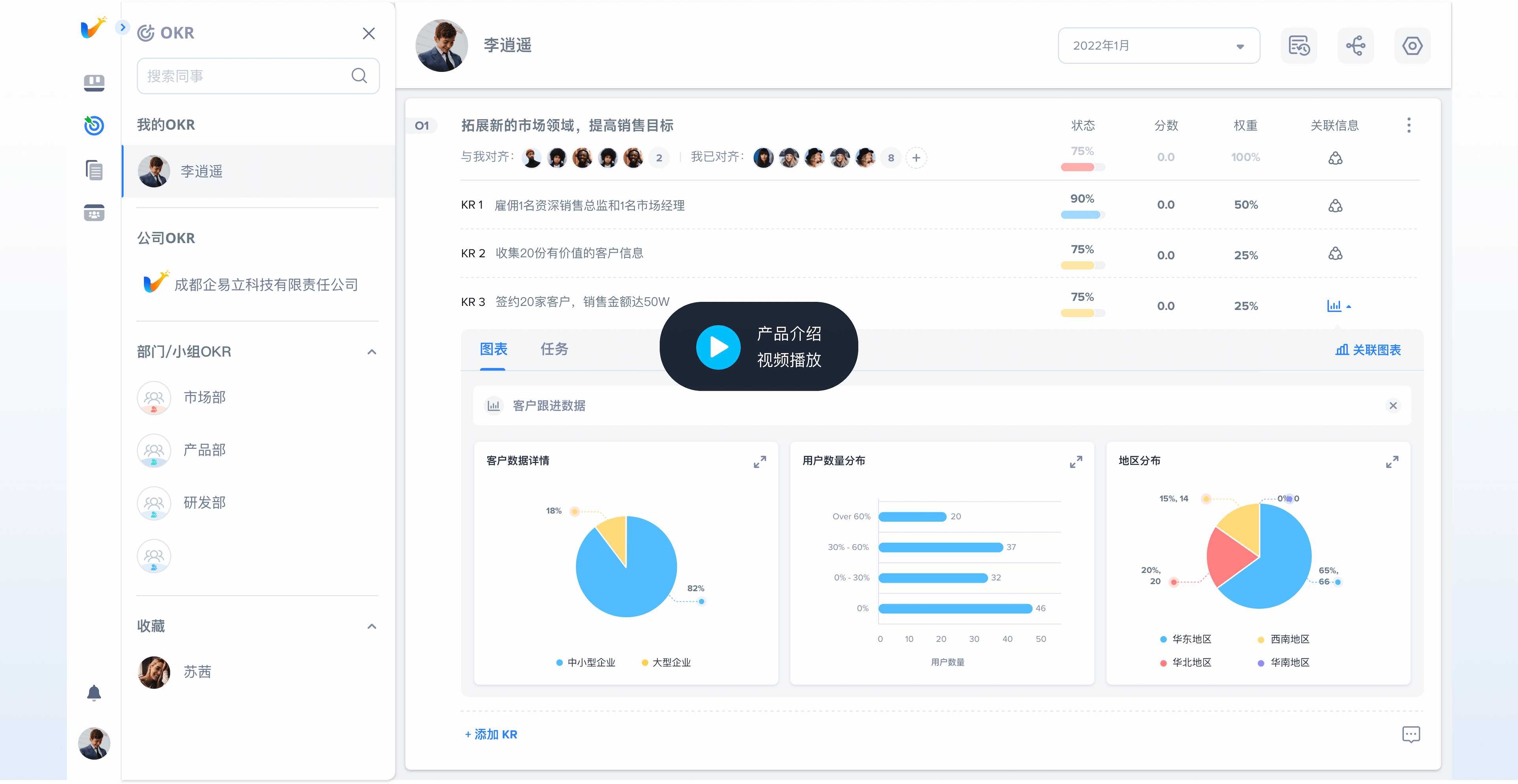
Task: Switch to the 任务 tab
Action: click(x=555, y=349)
